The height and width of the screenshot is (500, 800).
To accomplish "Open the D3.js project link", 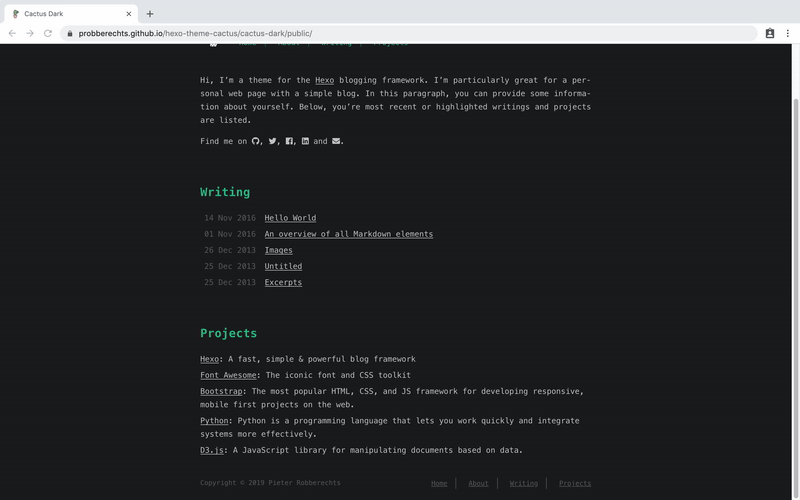I will (214, 450).
